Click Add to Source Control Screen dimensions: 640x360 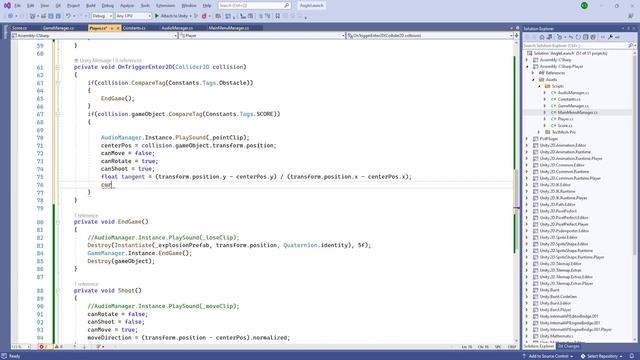(x=548, y=356)
